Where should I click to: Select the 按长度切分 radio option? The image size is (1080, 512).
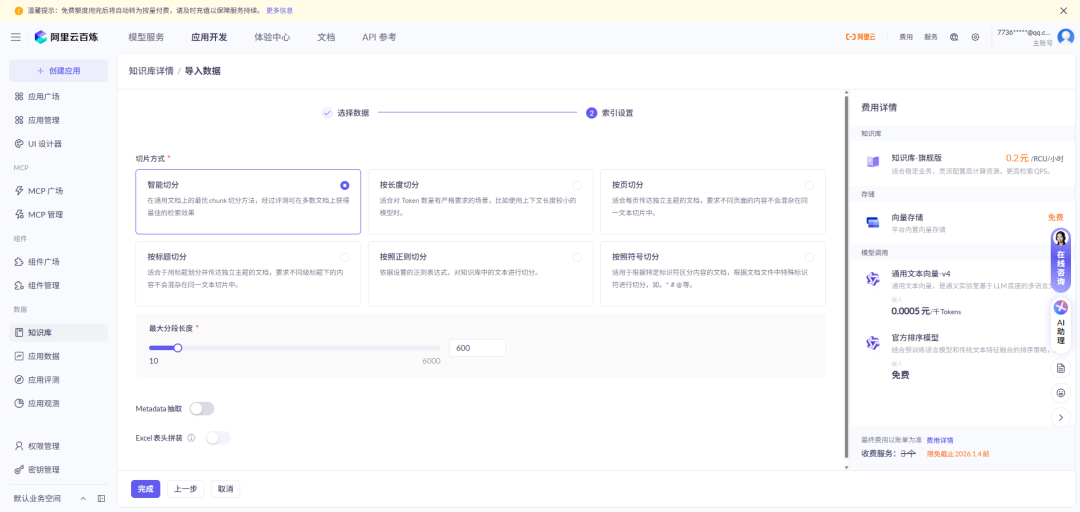[577, 185]
